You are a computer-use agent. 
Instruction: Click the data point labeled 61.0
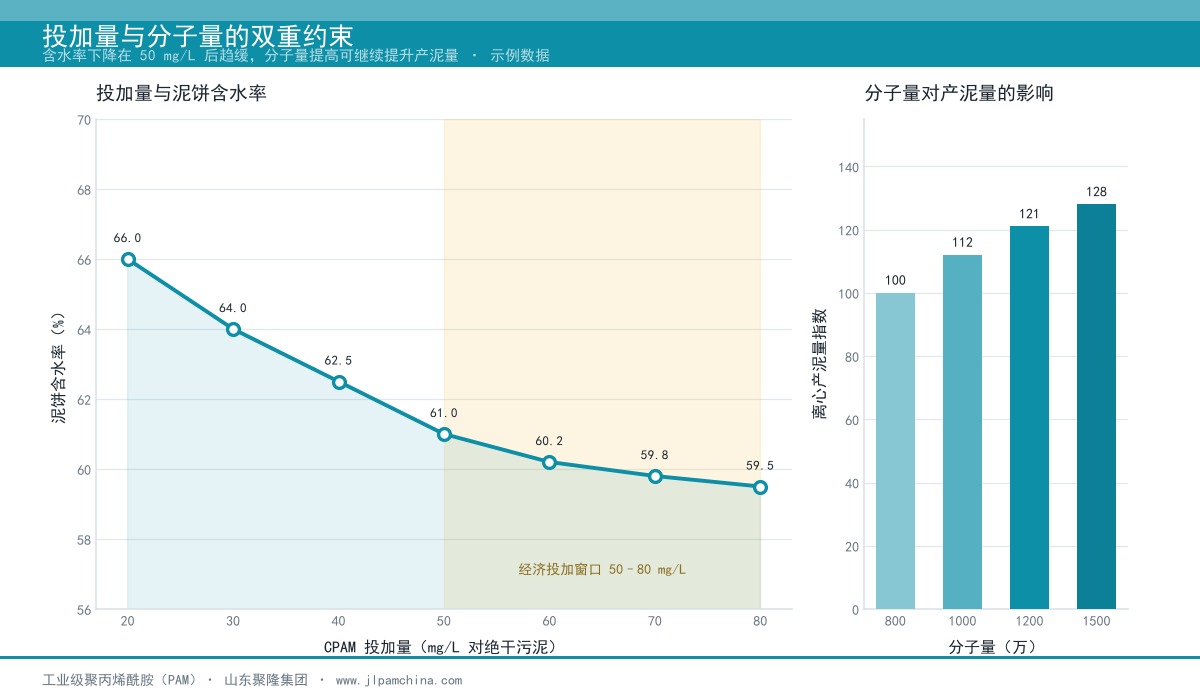click(444, 434)
